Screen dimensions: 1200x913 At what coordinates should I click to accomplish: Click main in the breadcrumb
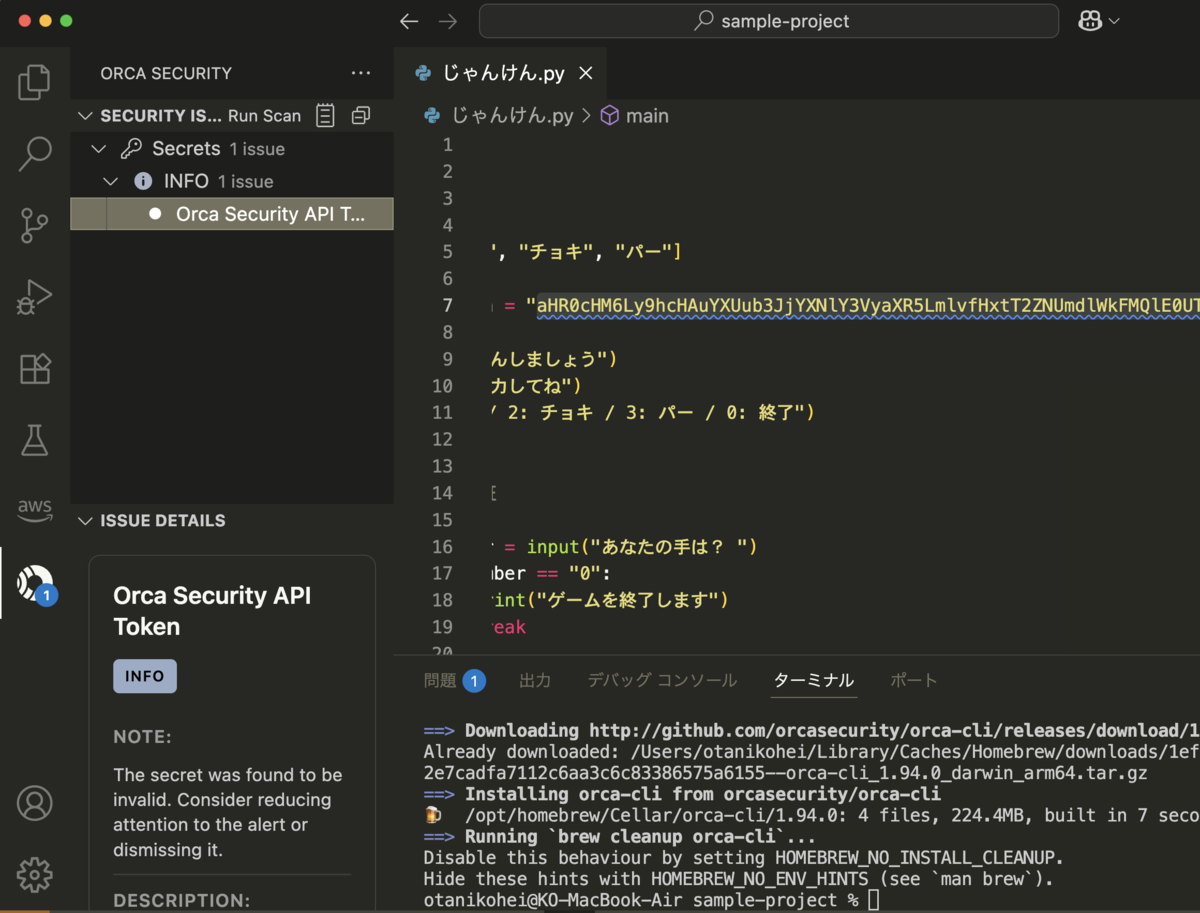pos(647,116)
